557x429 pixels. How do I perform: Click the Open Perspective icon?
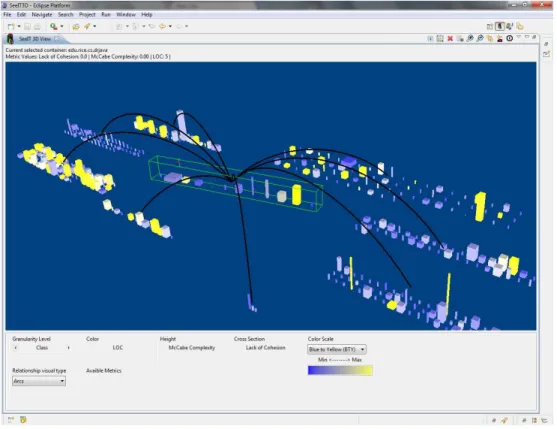point(490,26)
